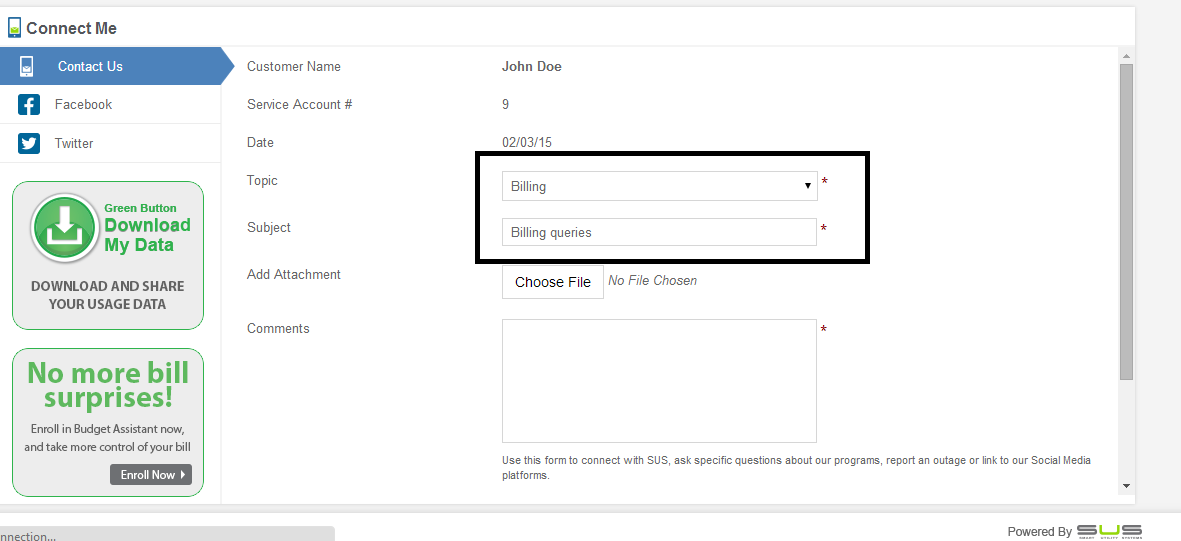Screen dimensions: 1181x541
Task: Click the scrollbar down arrow
Action: (1126, 485)
